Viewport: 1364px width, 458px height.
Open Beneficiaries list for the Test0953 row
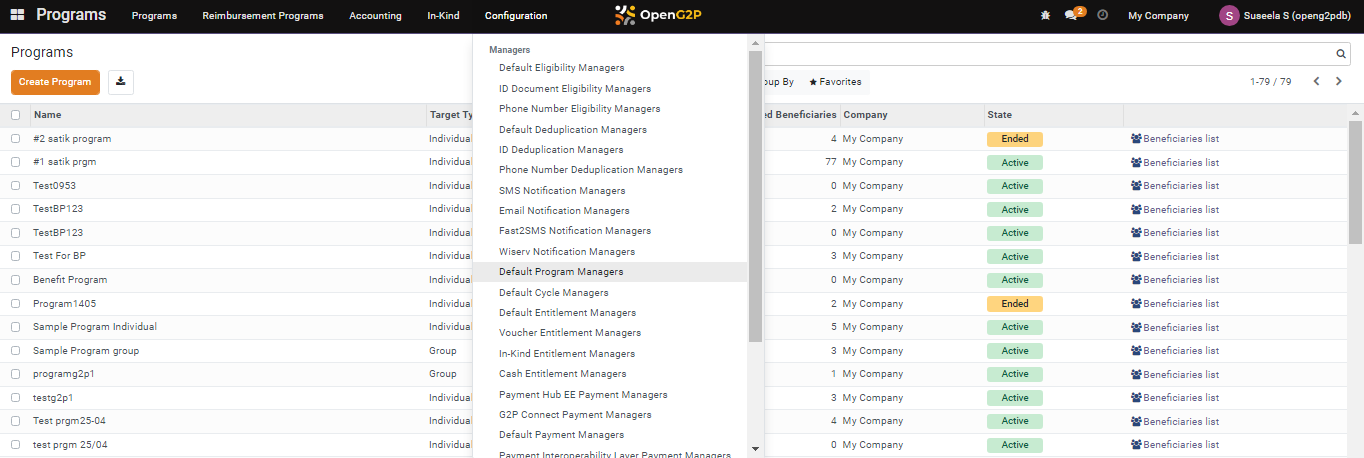click(1175, 186)
